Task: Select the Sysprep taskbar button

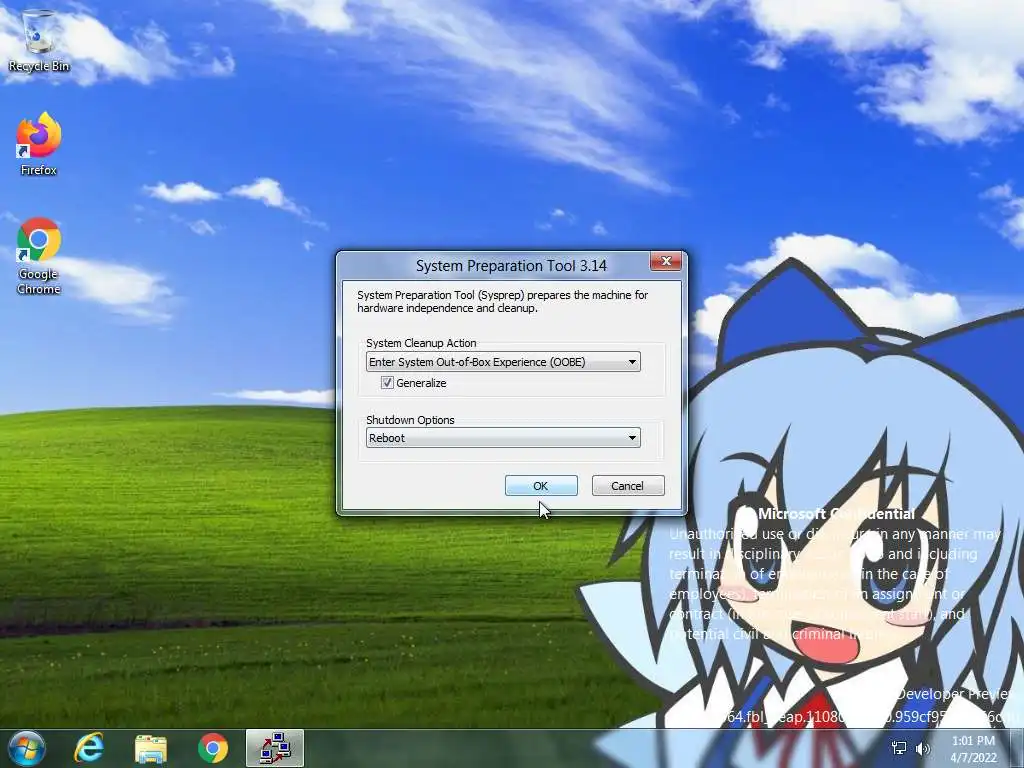Action: pyautogui.click(x=275, y=748)
